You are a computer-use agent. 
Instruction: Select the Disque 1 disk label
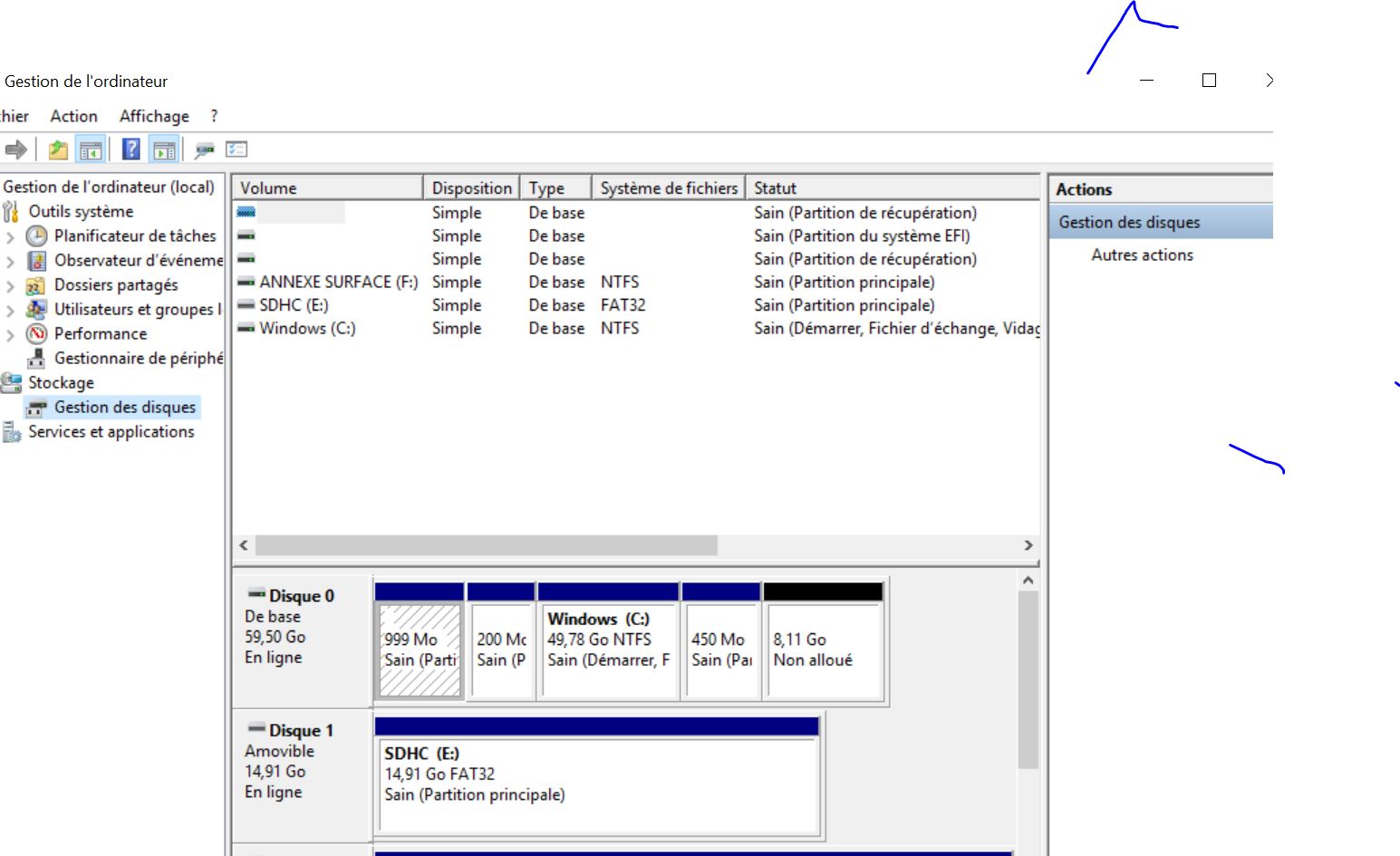click(x=301, y=730)
